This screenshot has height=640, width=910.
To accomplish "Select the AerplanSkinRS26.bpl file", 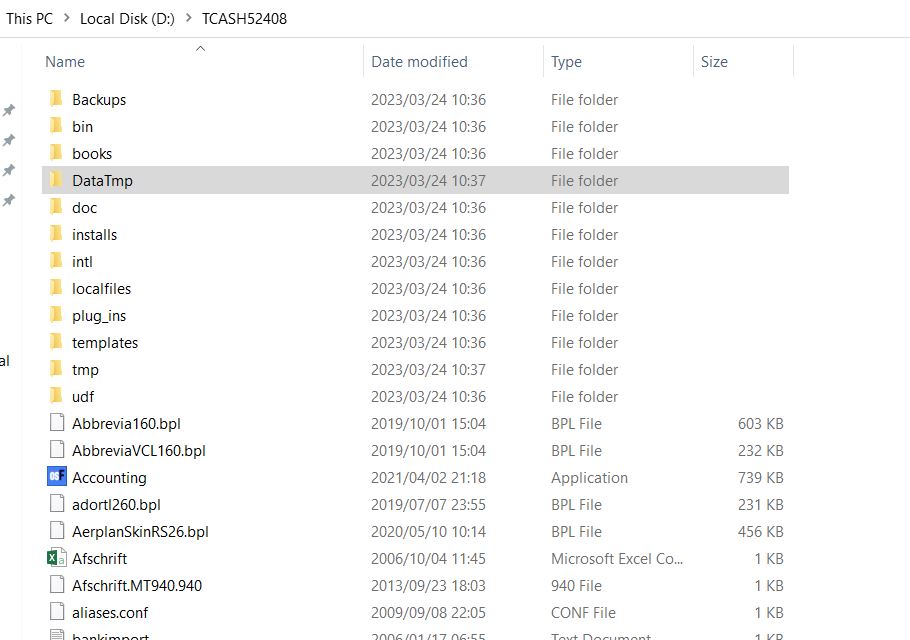I will (x=140, y=532).
